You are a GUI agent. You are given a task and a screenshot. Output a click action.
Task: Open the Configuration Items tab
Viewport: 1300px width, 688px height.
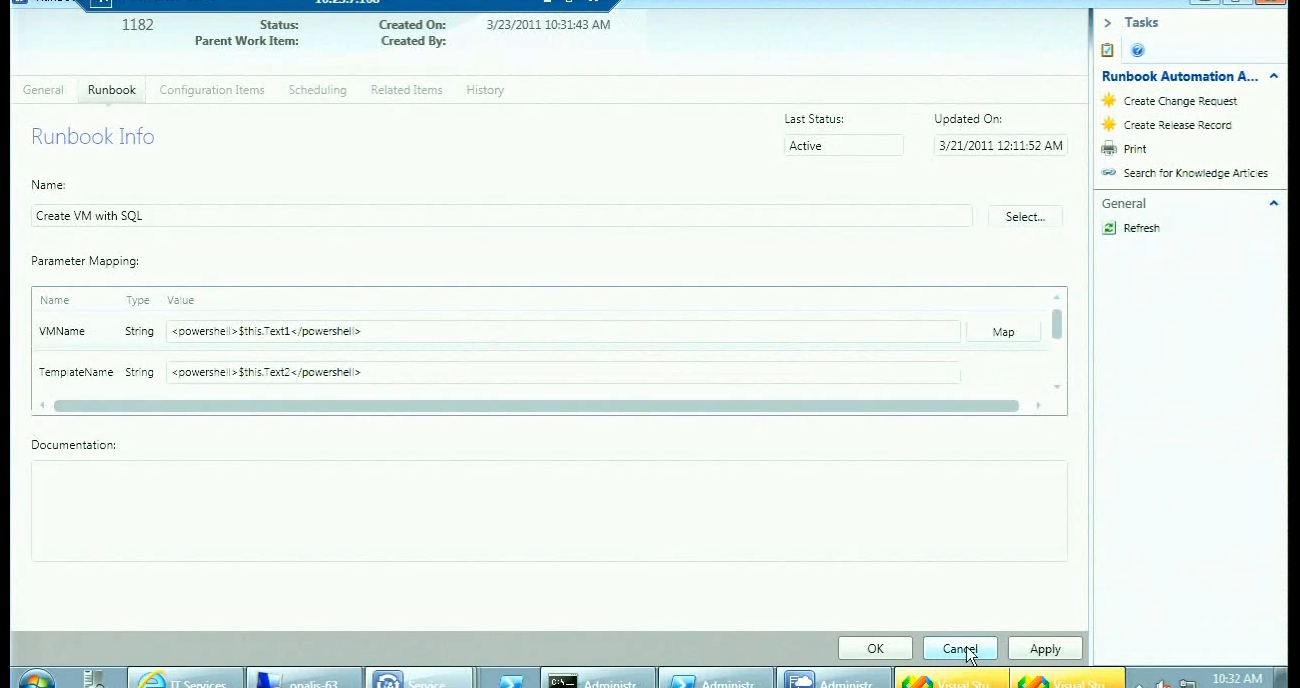point(212,90)
